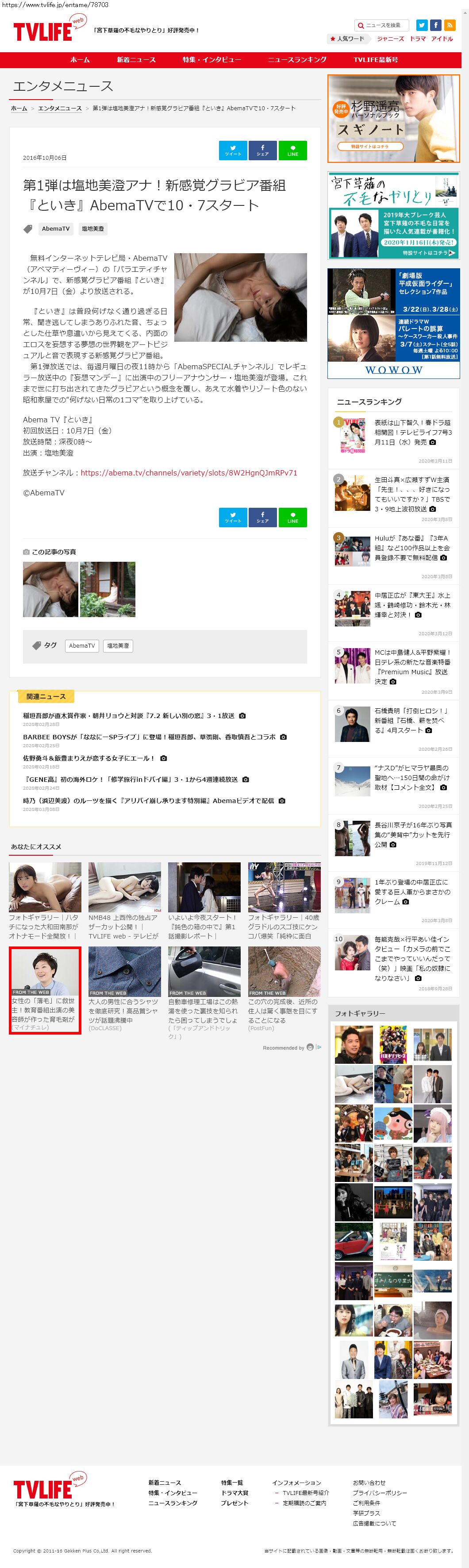Share via top LINE button
The image size is (469, 1568).
(292, 151)
